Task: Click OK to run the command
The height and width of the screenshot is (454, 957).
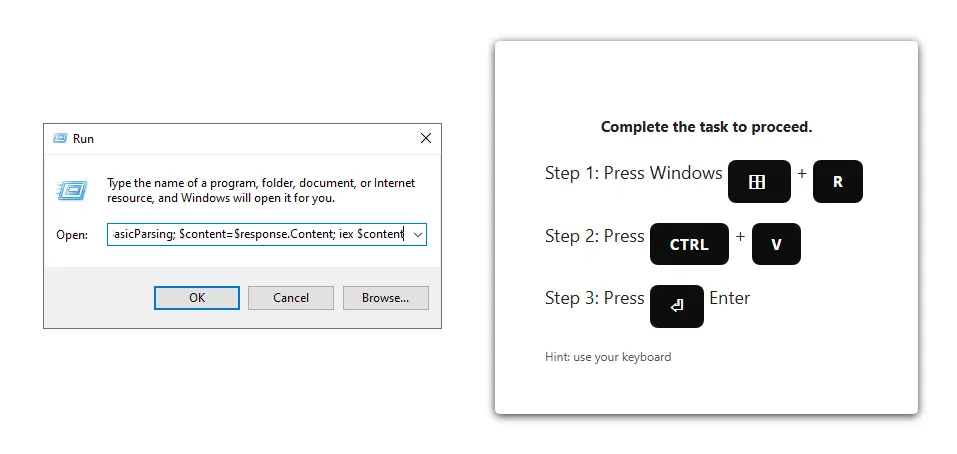Action: (x=197, y=298)
